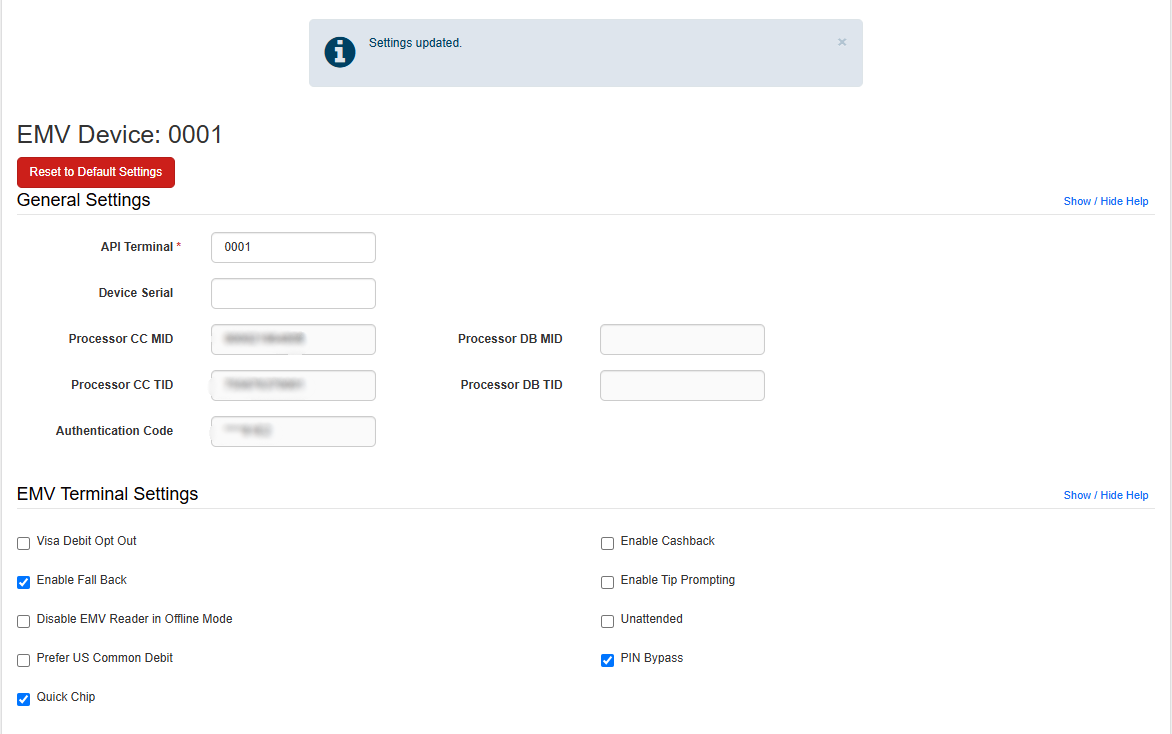
Task: Click the info icon in notification banner
Action: [x=340, y=52]
